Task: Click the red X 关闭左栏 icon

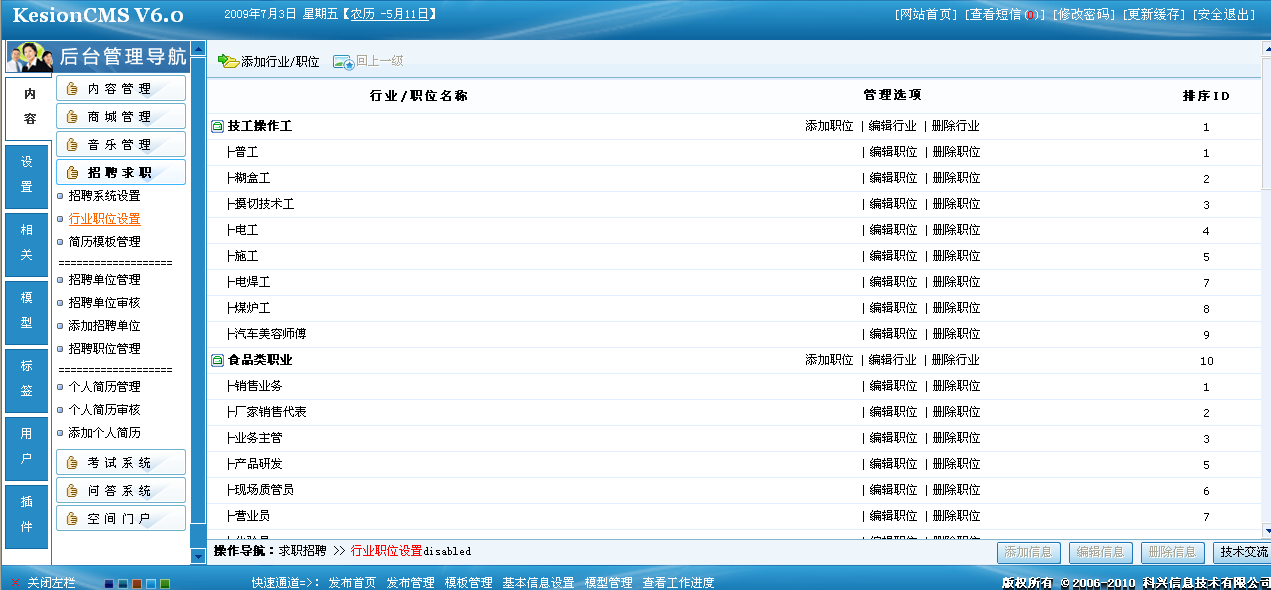Action: pyautogui.click(x=15, y=583)
